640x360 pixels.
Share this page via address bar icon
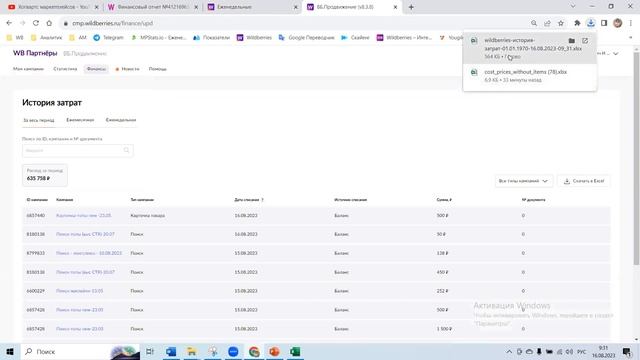[547, 23]
